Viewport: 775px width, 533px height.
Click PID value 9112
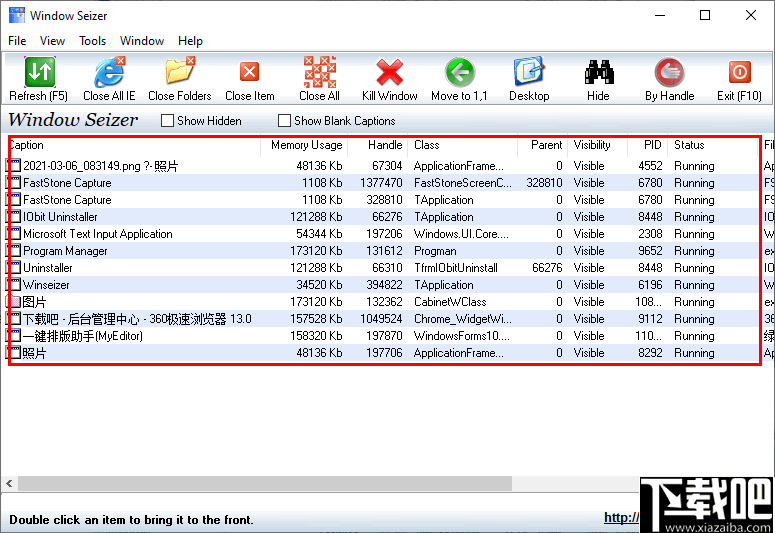pyautogui.click(x=650, y=319)
